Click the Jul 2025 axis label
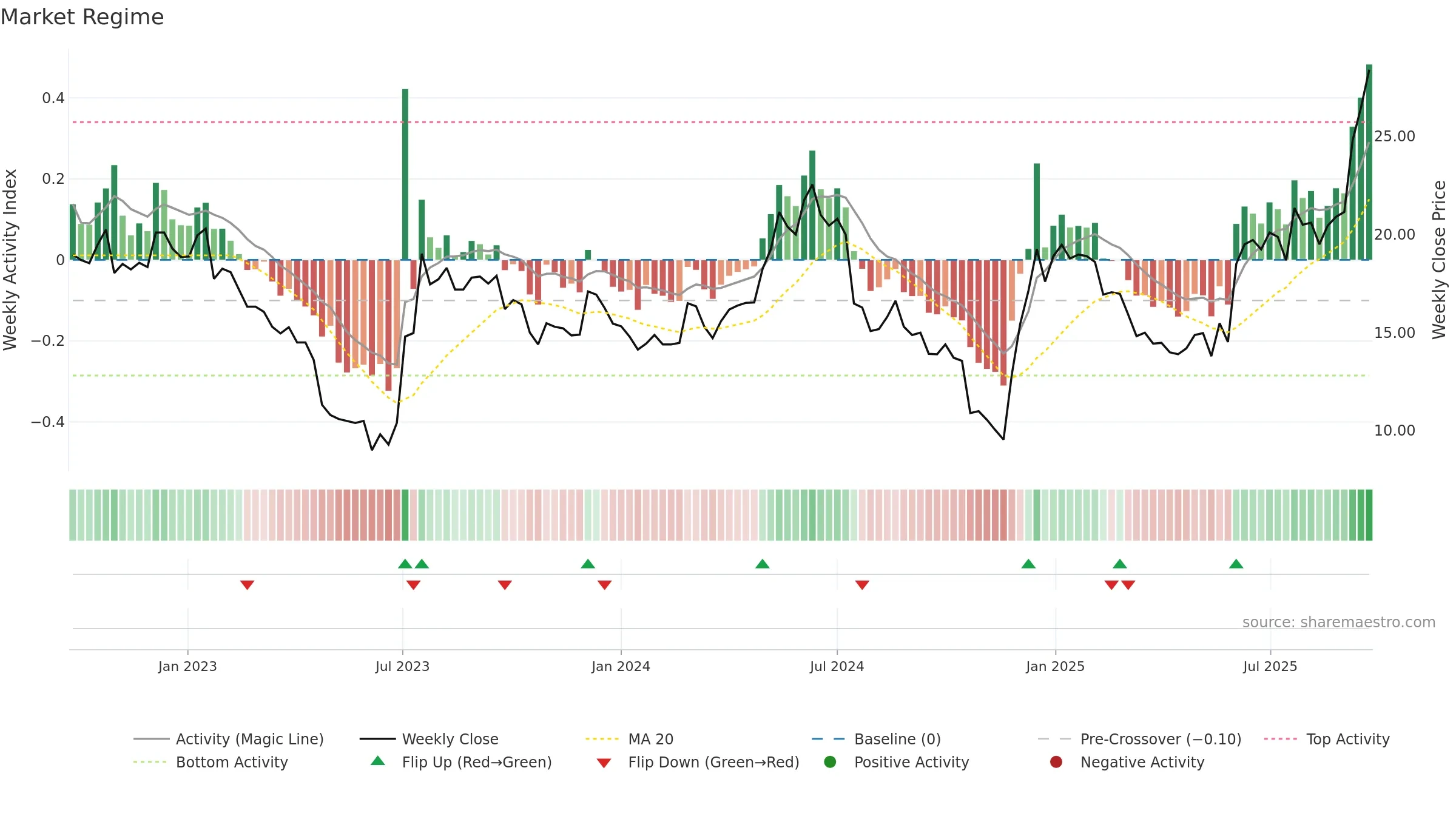The width and height of the screenshot is (1456, 819). click(x=1270, y=666)
